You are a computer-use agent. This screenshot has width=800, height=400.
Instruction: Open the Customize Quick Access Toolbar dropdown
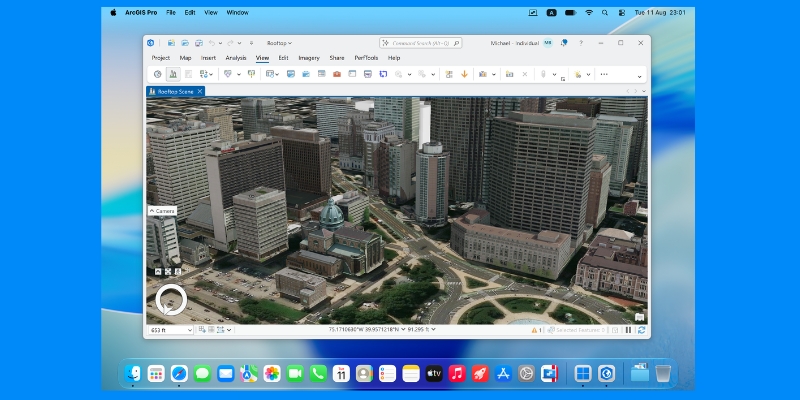[x=251, y=43]
